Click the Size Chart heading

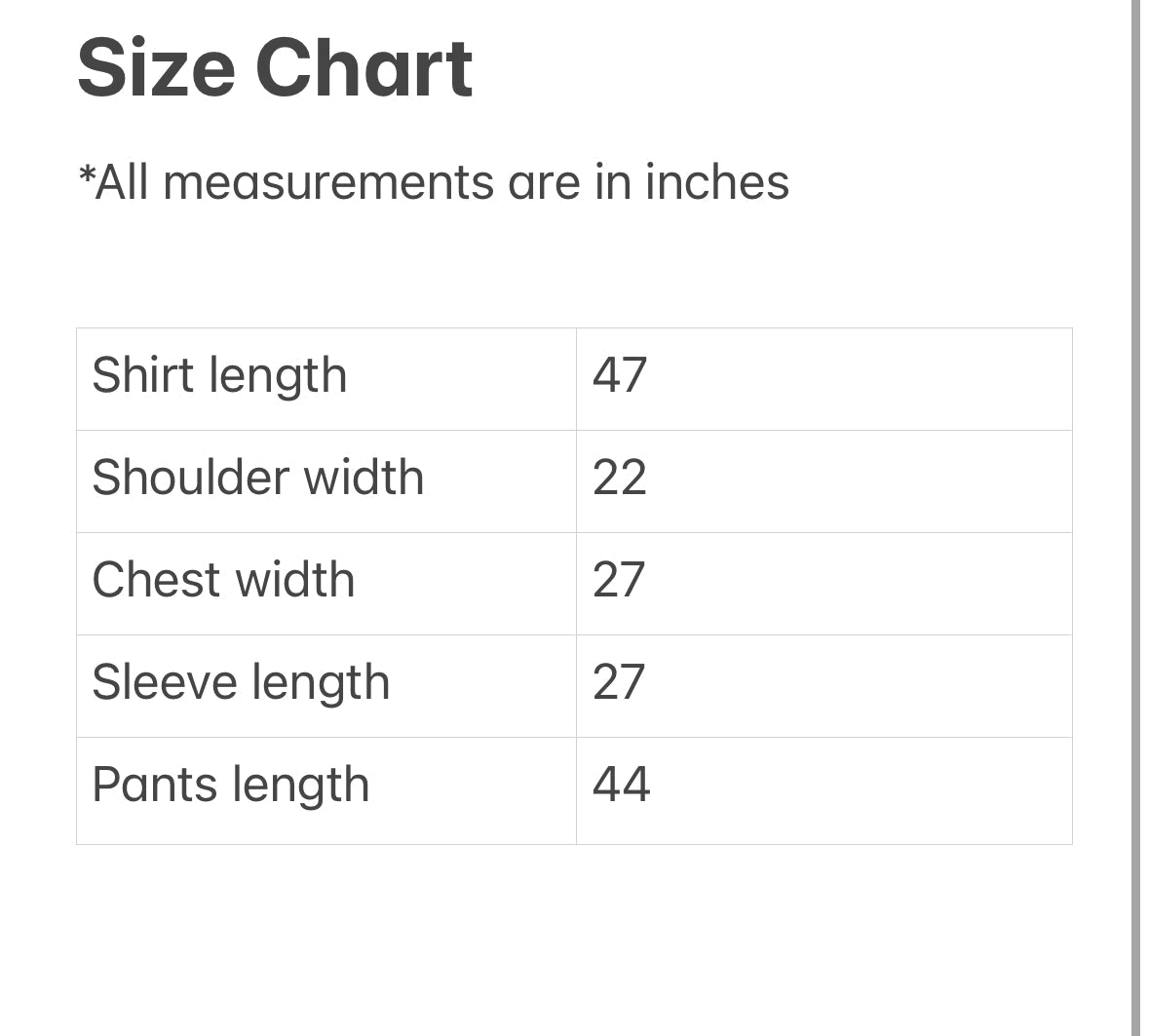[x=275, y=68]
